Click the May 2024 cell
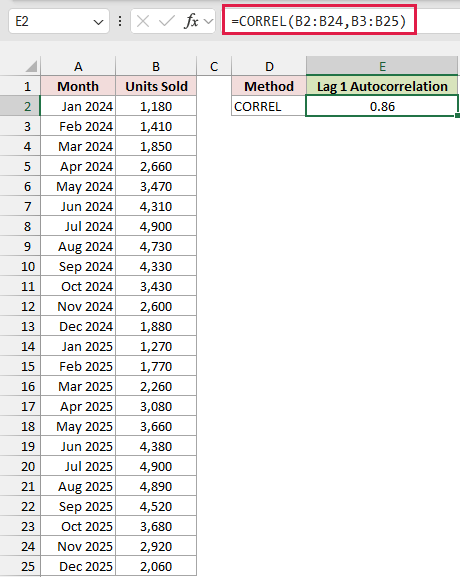The width and height of the screenshot is (460, 577). tap(78, 186)
